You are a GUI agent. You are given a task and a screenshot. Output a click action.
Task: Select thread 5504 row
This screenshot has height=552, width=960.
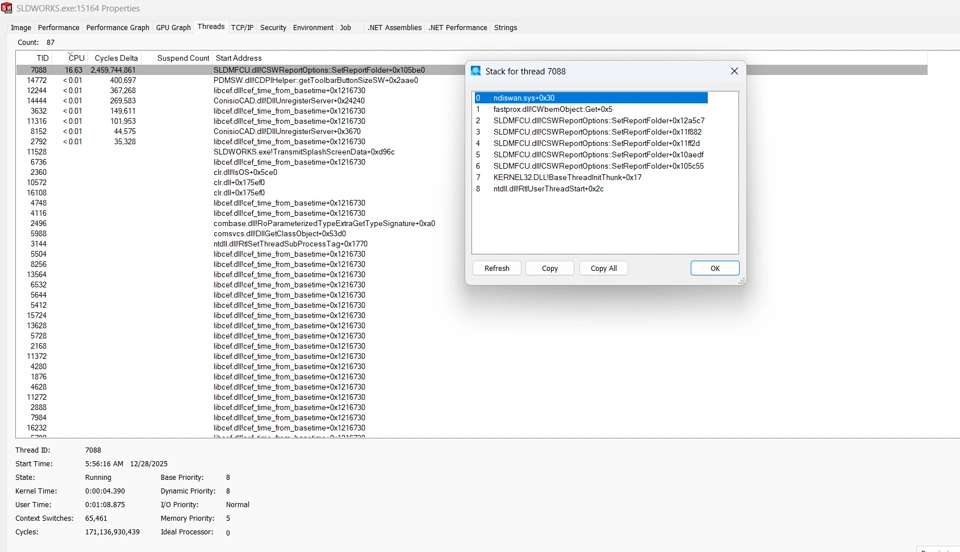coord(471,254)
